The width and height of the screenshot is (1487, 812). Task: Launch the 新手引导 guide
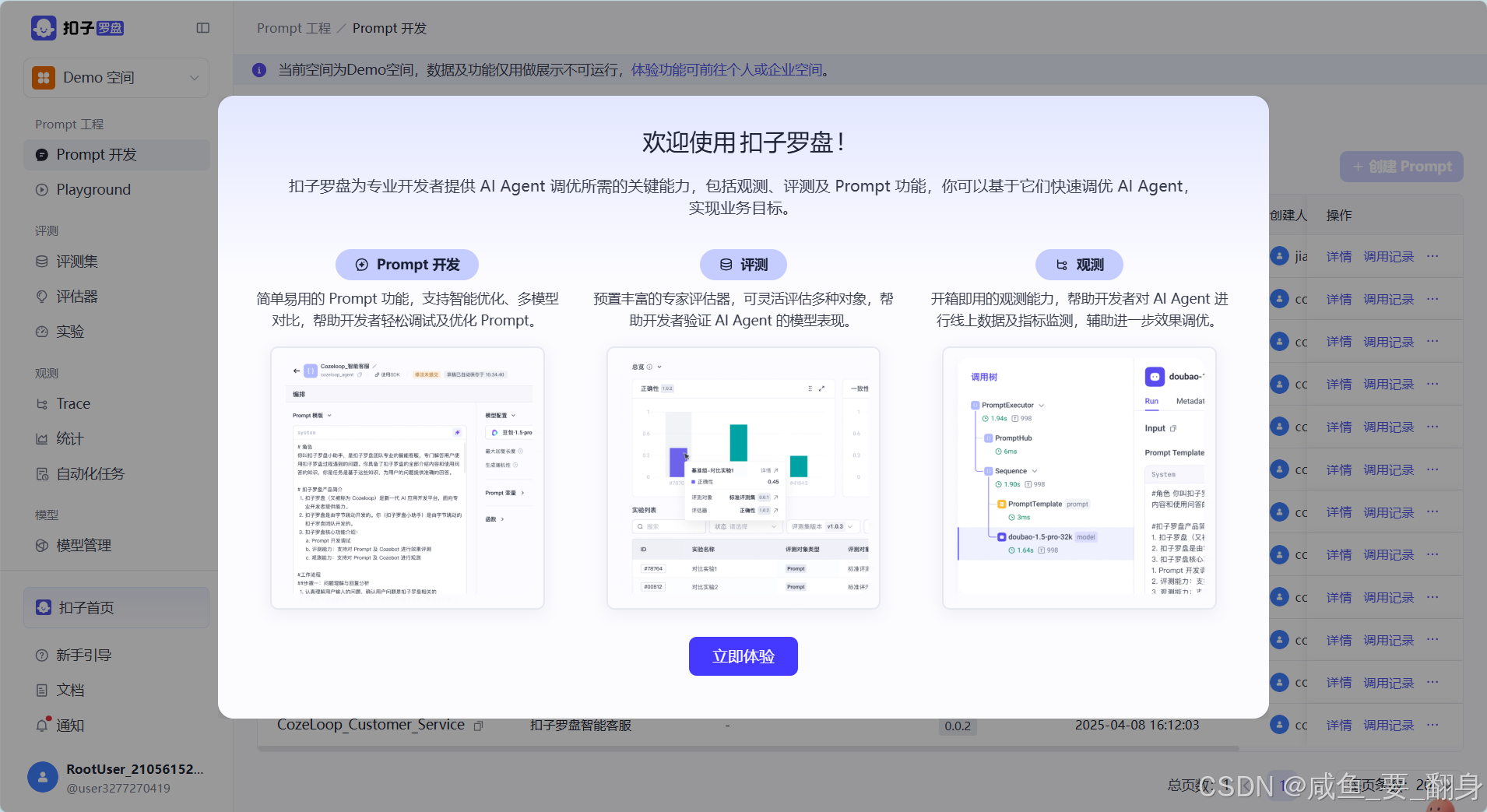coord(83,655)
